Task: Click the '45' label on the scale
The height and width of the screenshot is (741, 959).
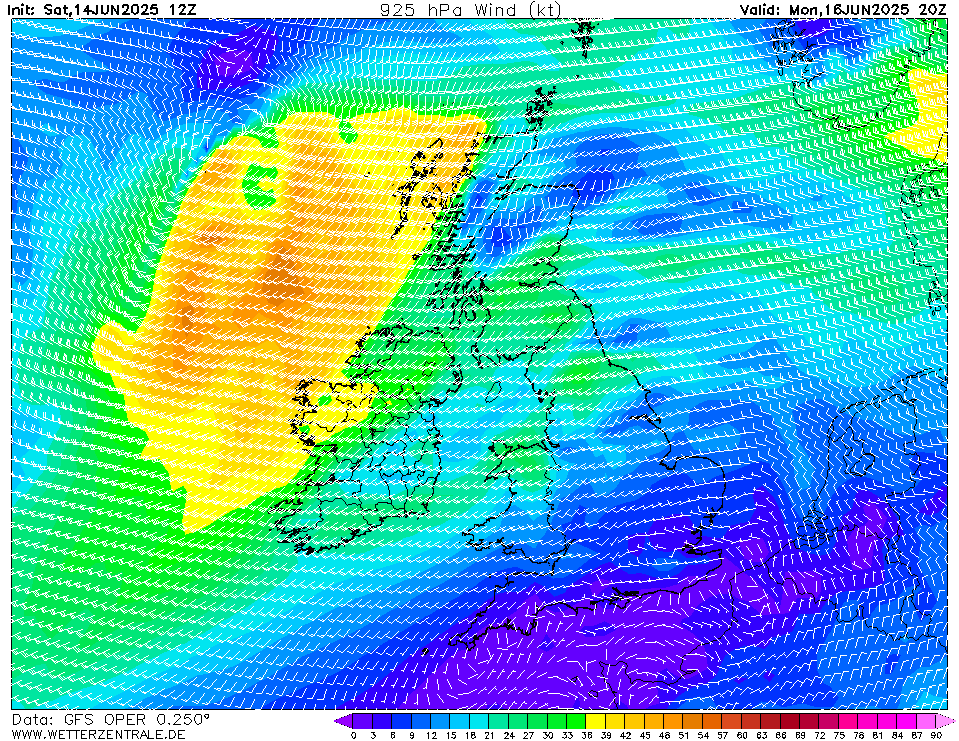Action: coord(645,735)
